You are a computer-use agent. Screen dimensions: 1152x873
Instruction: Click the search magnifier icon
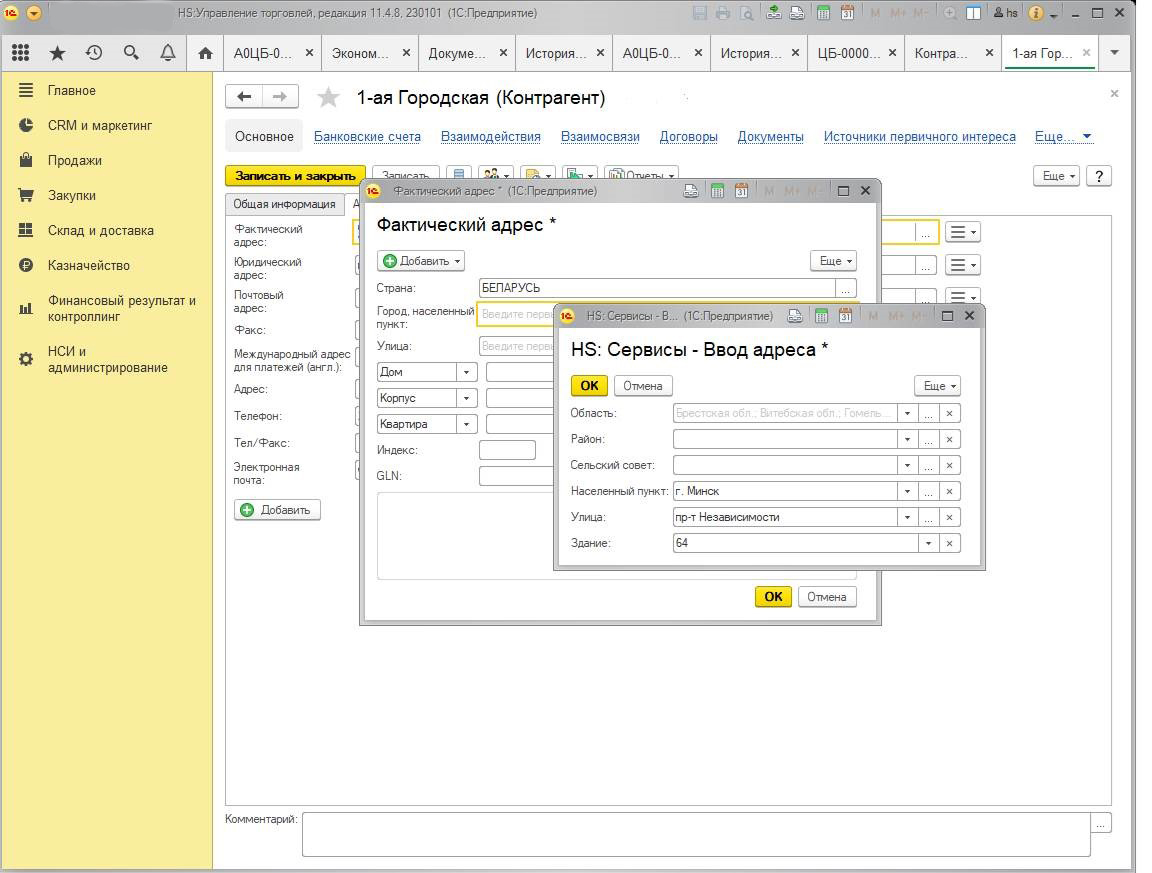point(131,53)
